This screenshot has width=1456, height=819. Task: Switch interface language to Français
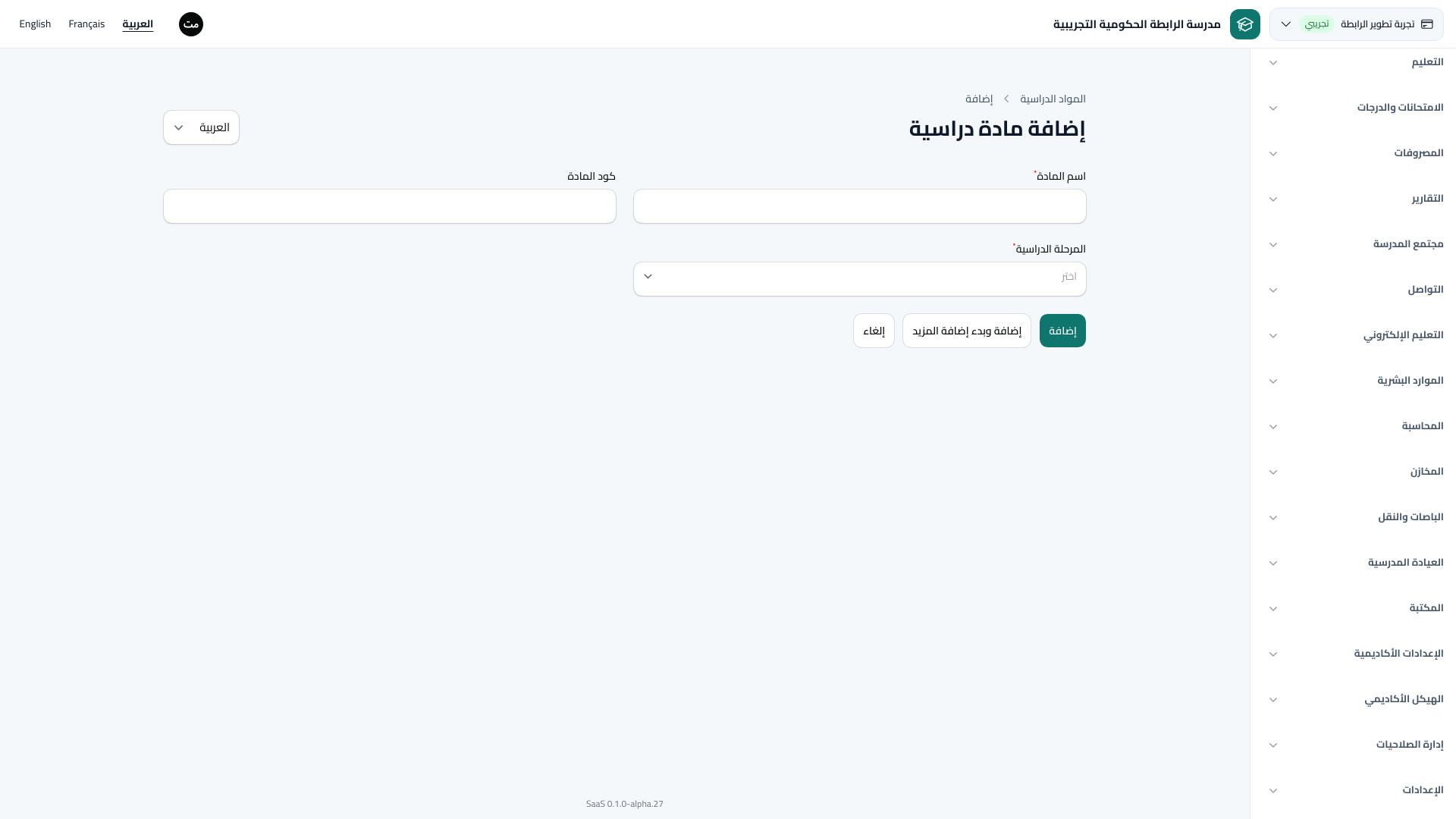[86, 24]
